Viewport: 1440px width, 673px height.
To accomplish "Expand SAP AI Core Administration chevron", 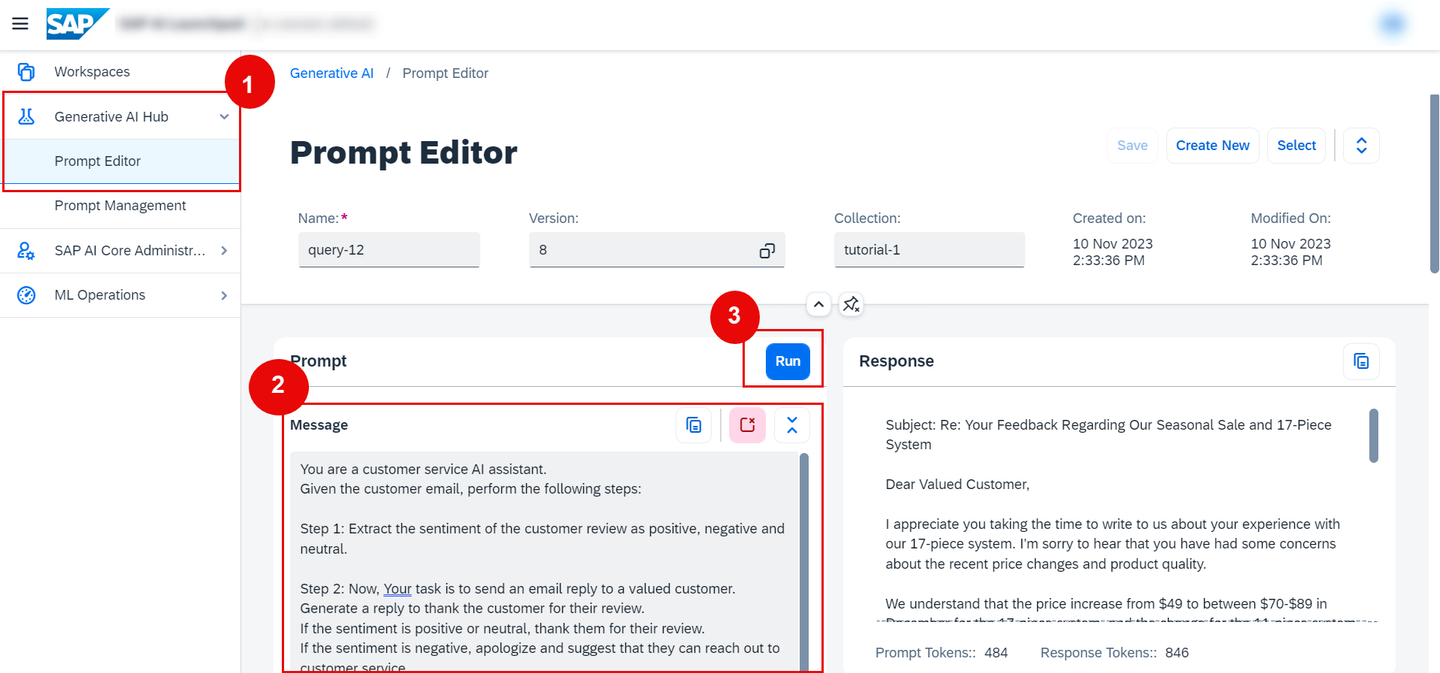I will (224, 251).
